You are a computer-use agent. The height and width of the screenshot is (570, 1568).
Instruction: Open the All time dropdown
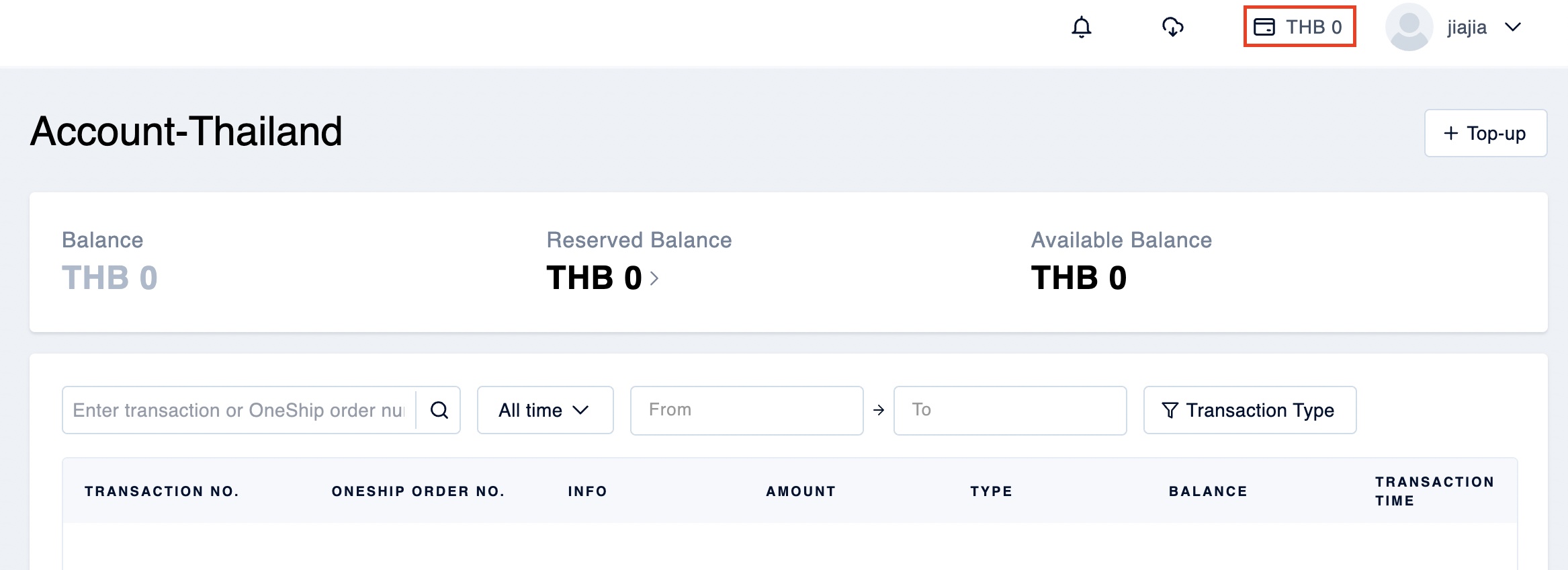(545, 410)
